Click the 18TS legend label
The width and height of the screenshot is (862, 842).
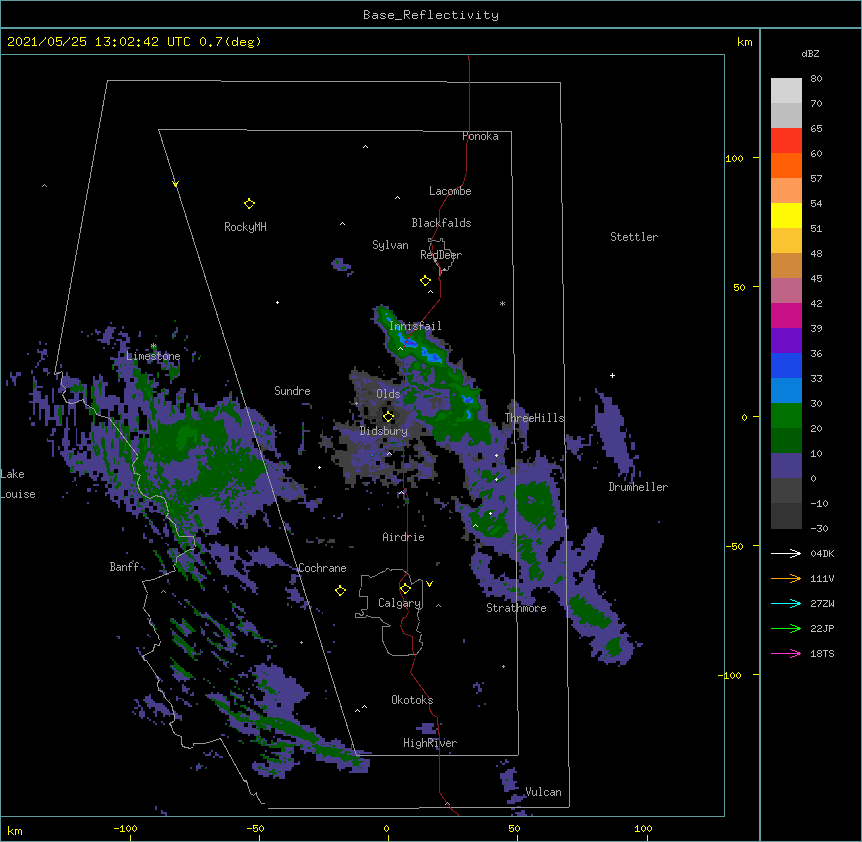[x=822, y=653]
